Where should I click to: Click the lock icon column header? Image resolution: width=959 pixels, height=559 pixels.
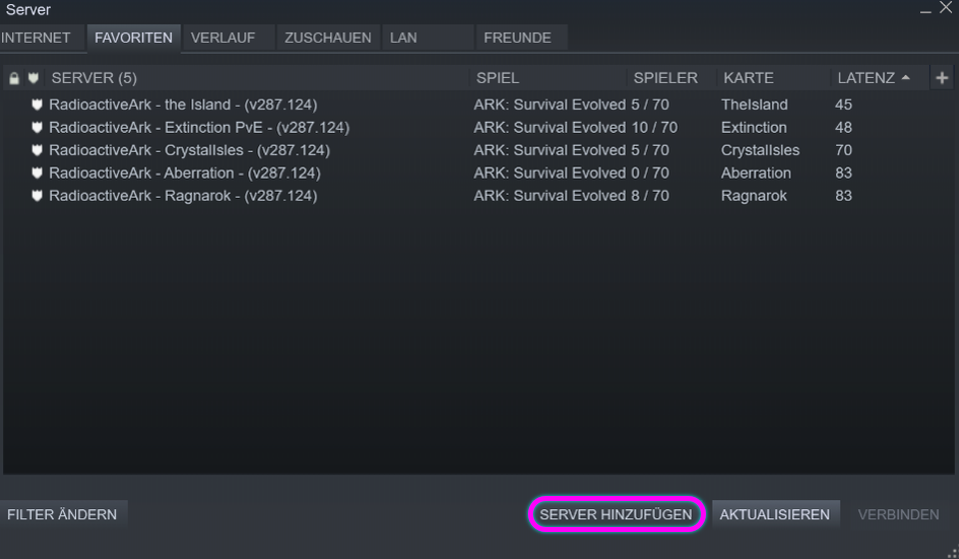coord(14,78)
